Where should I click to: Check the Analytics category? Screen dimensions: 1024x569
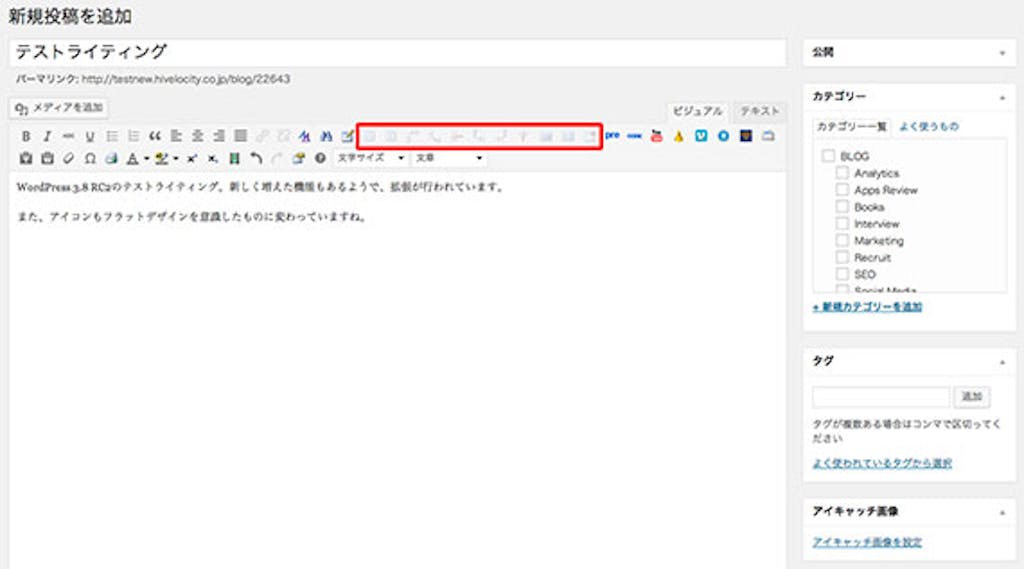842,172
